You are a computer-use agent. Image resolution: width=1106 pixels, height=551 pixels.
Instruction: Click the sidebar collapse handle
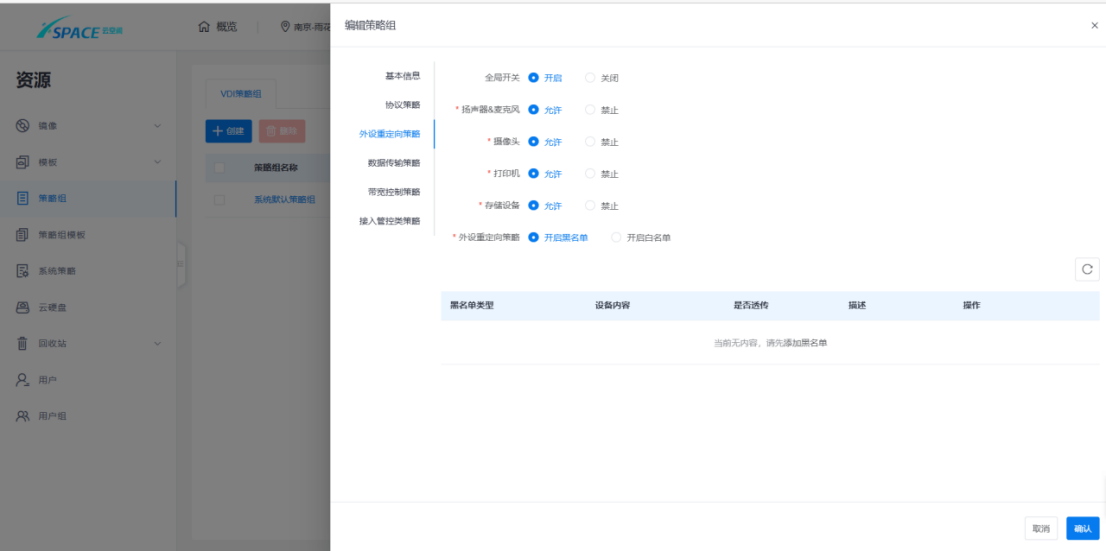point(181,264)
